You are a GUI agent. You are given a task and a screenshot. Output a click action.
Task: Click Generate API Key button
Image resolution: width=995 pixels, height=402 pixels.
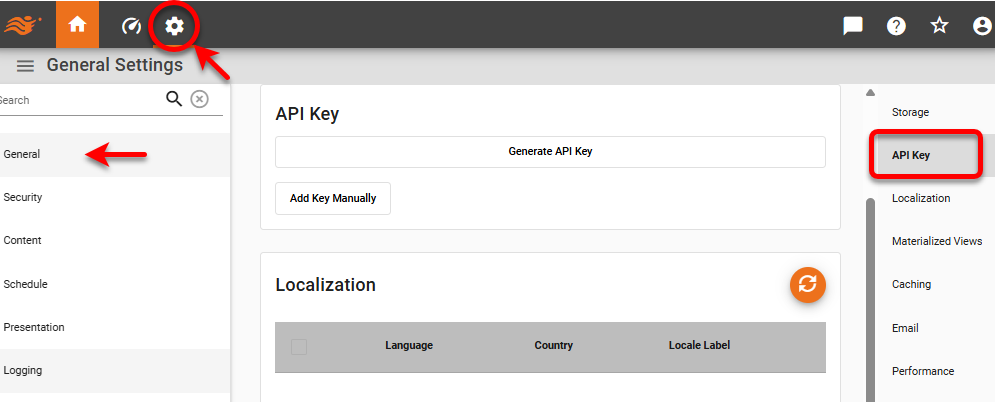click(550, 152)
